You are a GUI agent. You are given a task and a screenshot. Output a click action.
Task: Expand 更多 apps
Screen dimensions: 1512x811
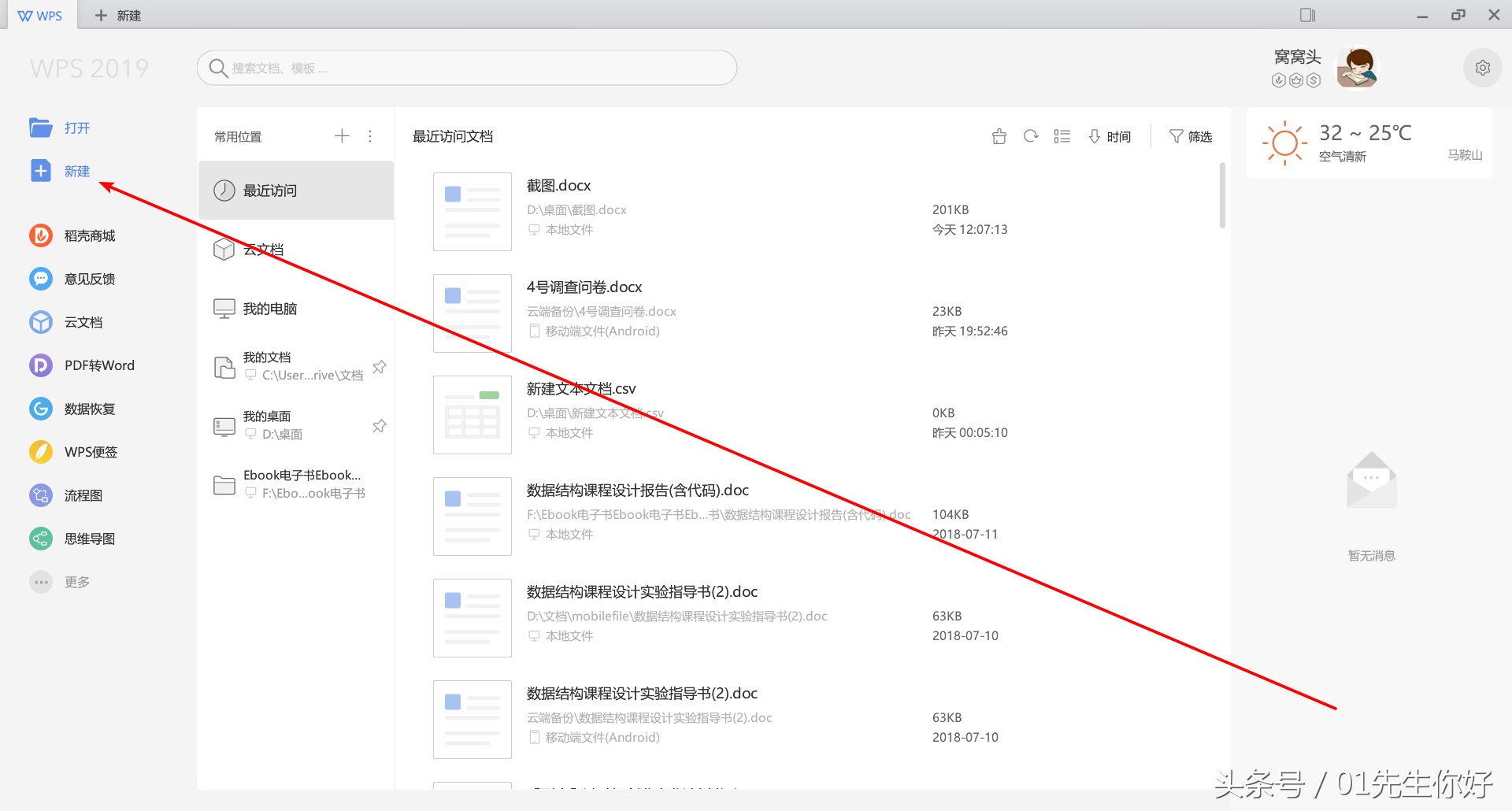60,582
